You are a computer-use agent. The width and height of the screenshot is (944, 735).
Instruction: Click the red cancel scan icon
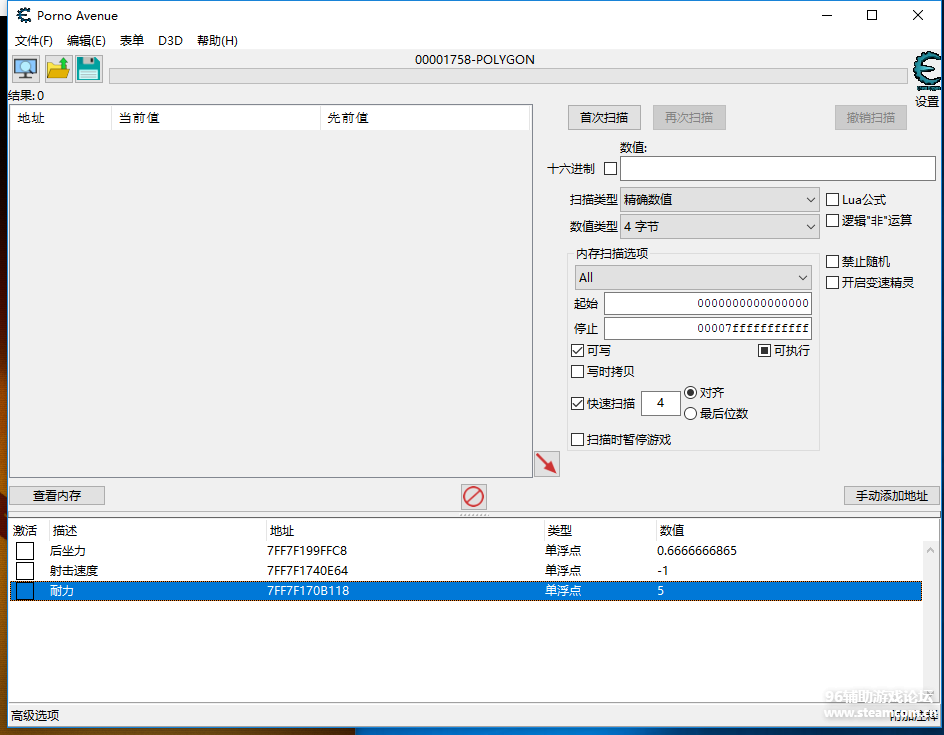[x=473, y=496]
